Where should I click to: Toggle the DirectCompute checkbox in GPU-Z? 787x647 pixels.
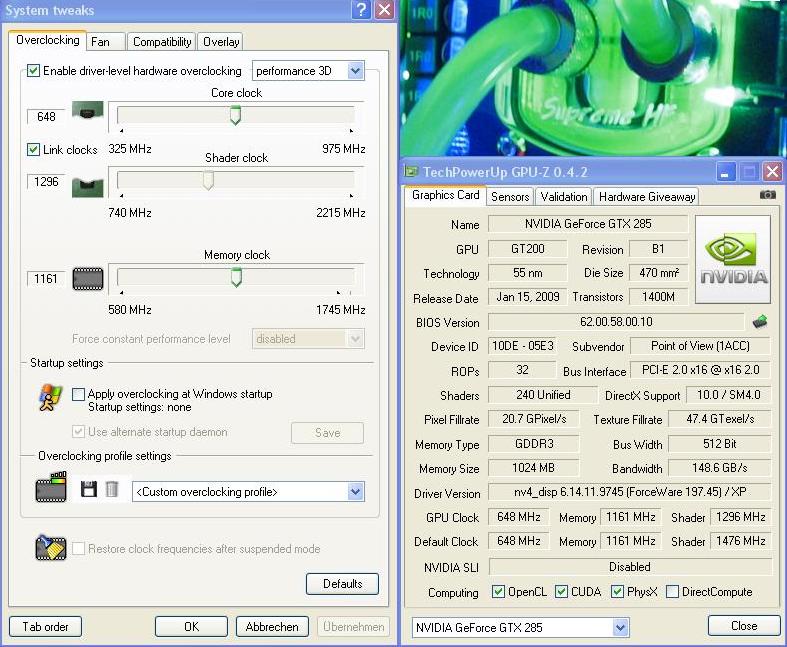(673, 592)
